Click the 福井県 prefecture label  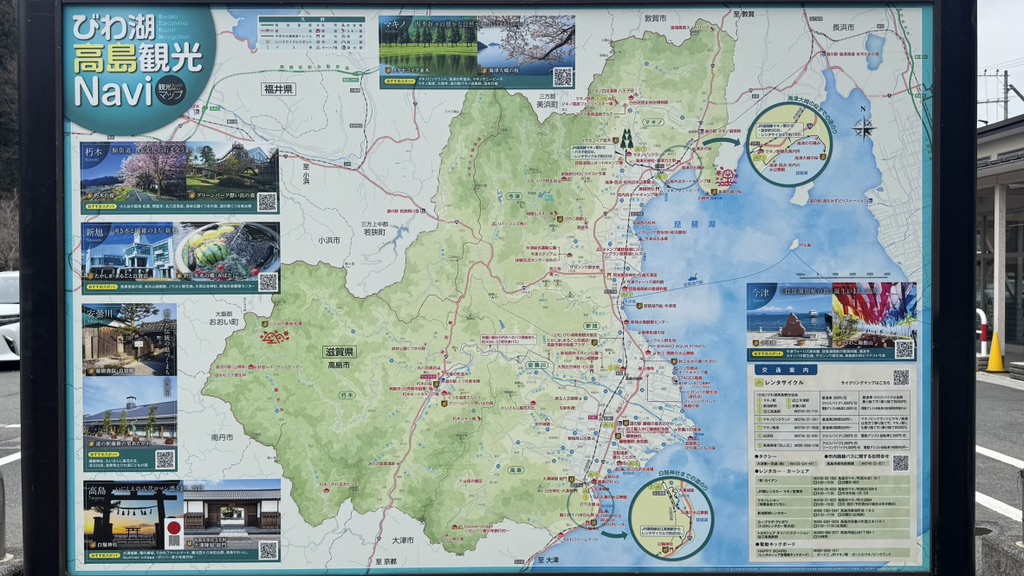(278, 89)
